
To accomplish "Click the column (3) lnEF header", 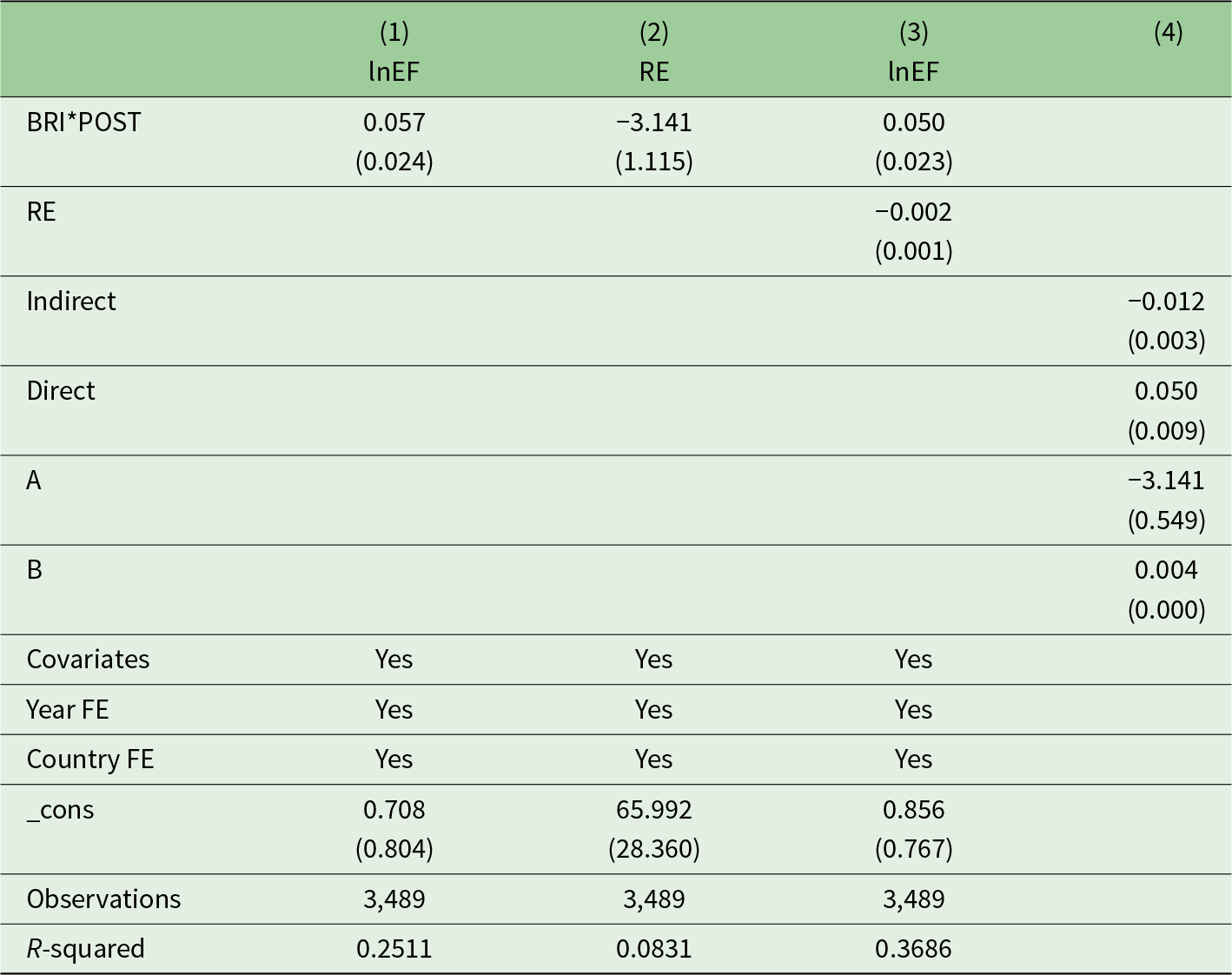I will click(913, 51).
